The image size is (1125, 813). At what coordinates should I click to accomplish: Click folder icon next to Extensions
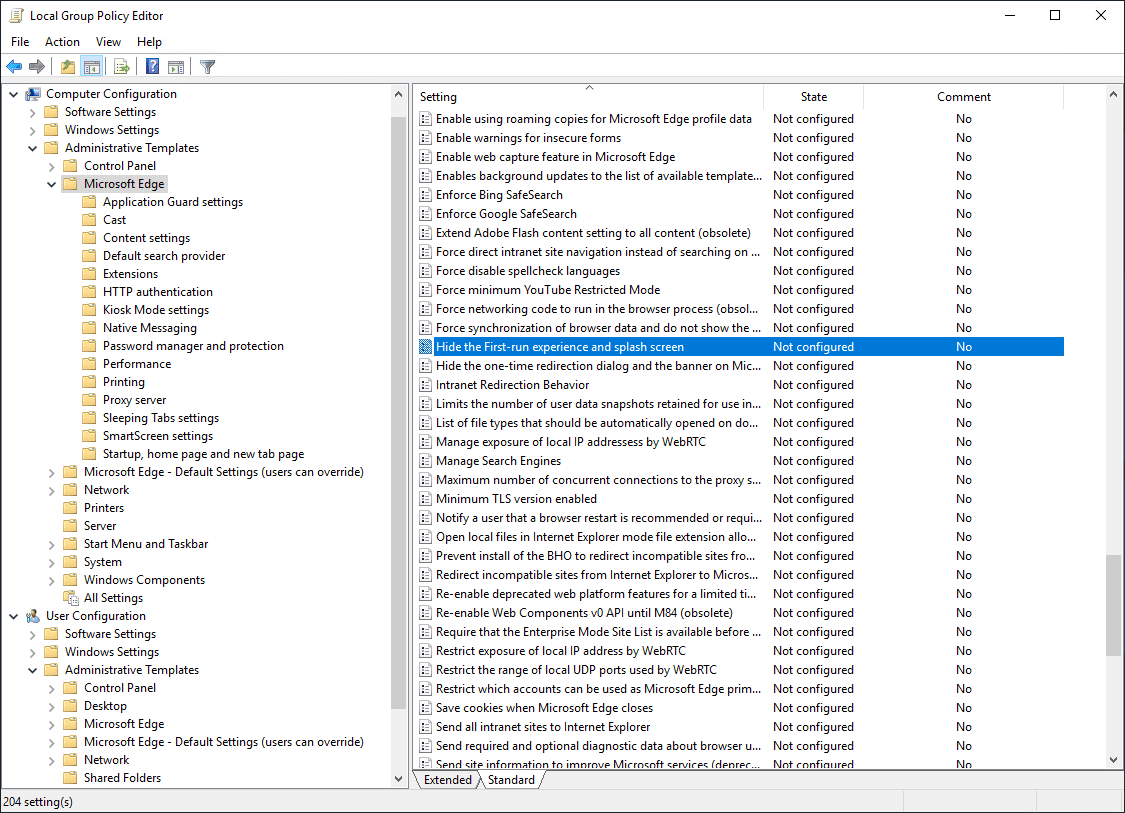point(89,273)
